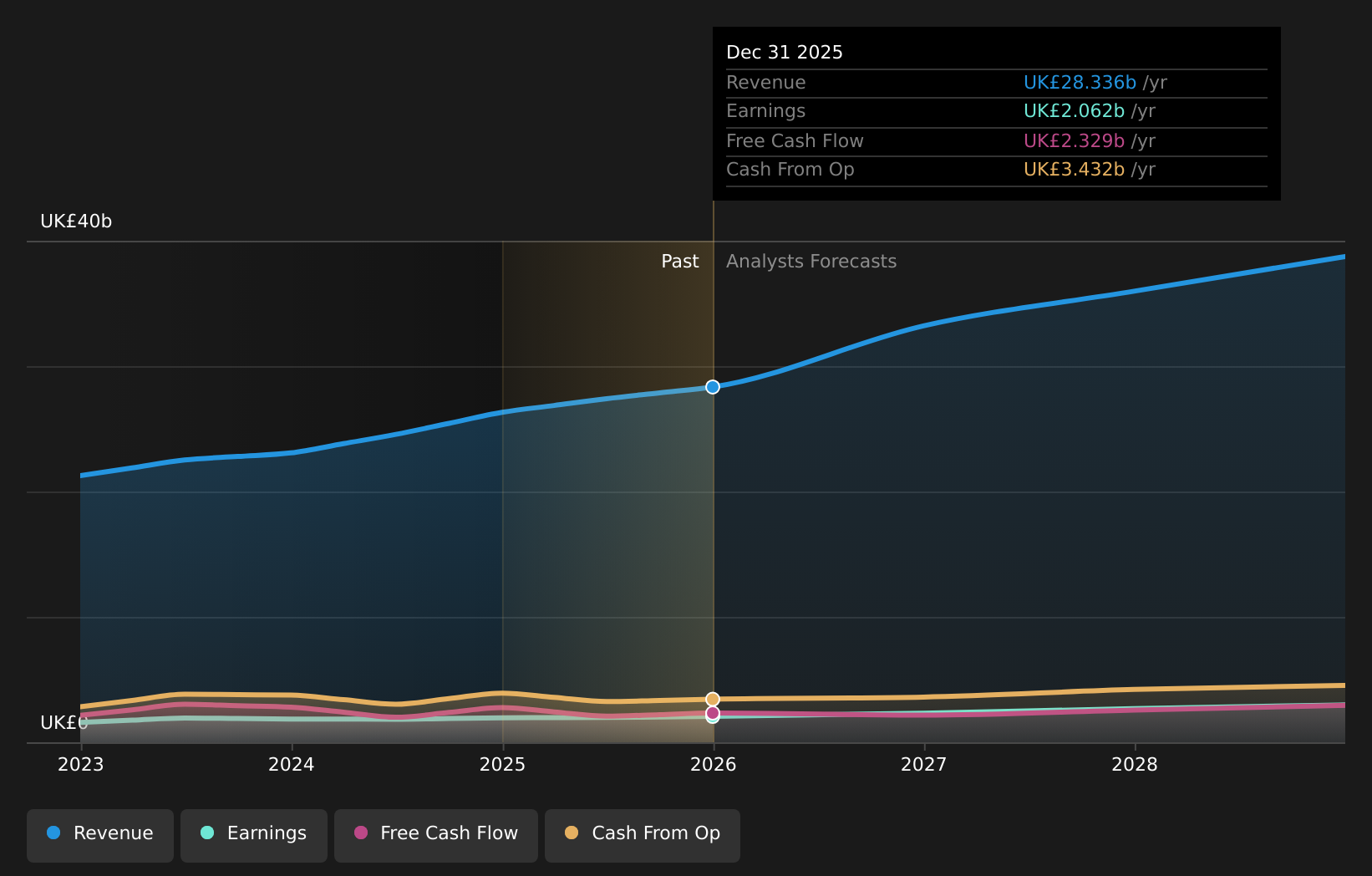
Task: Click the UK£2.329b free cash flow value
Action: [1074, 141]
